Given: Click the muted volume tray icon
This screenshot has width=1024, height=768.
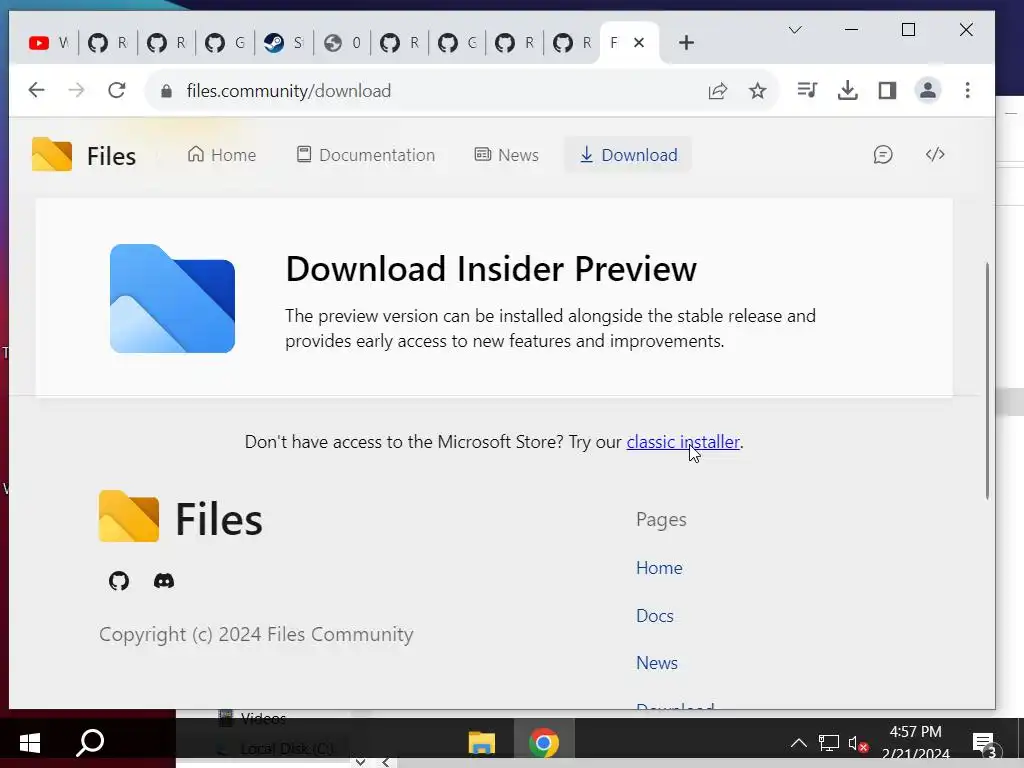Looking at the screenshot, I should click(x=858, y=743).
